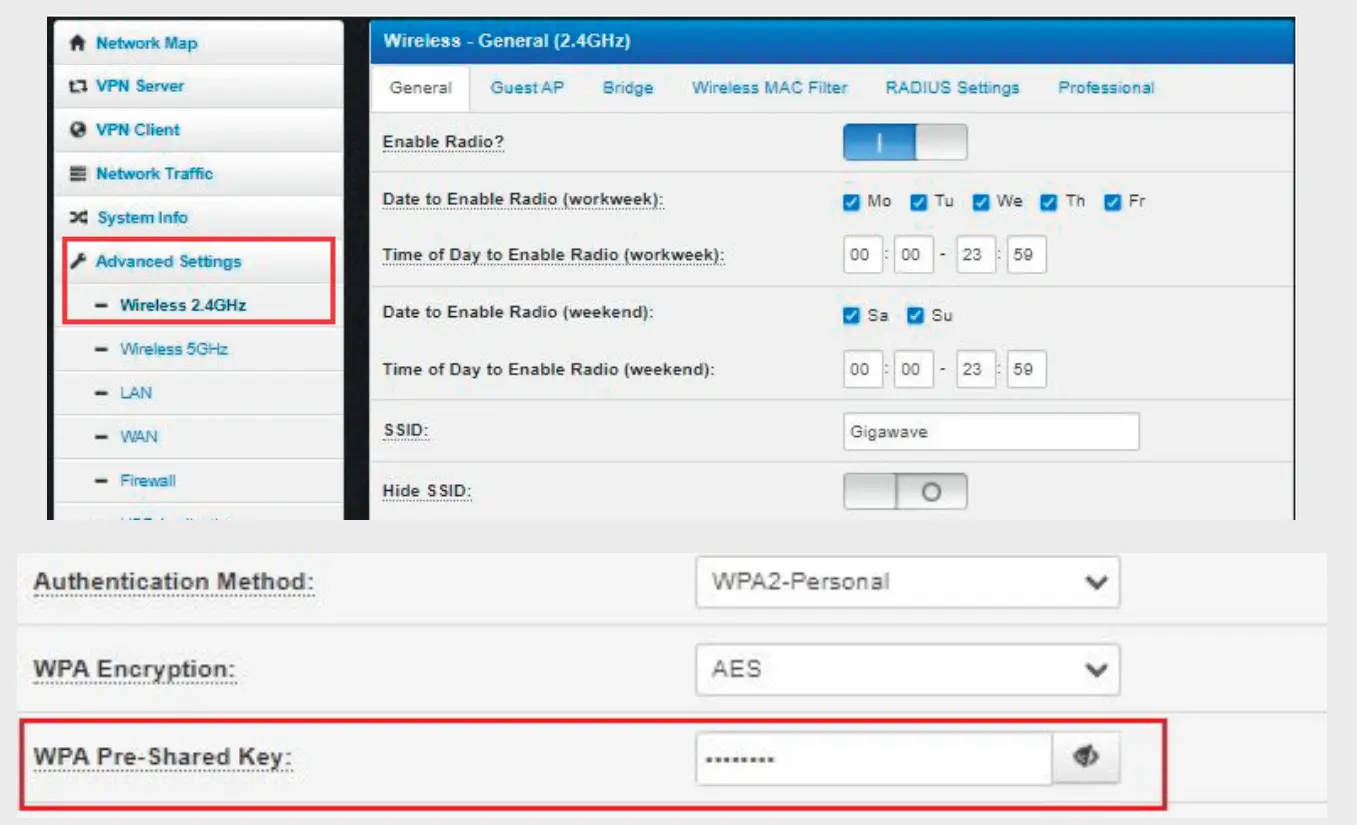Click the WPA Pre-Shared Key password field
This screenshot has width=1357, height=825.
874,759
